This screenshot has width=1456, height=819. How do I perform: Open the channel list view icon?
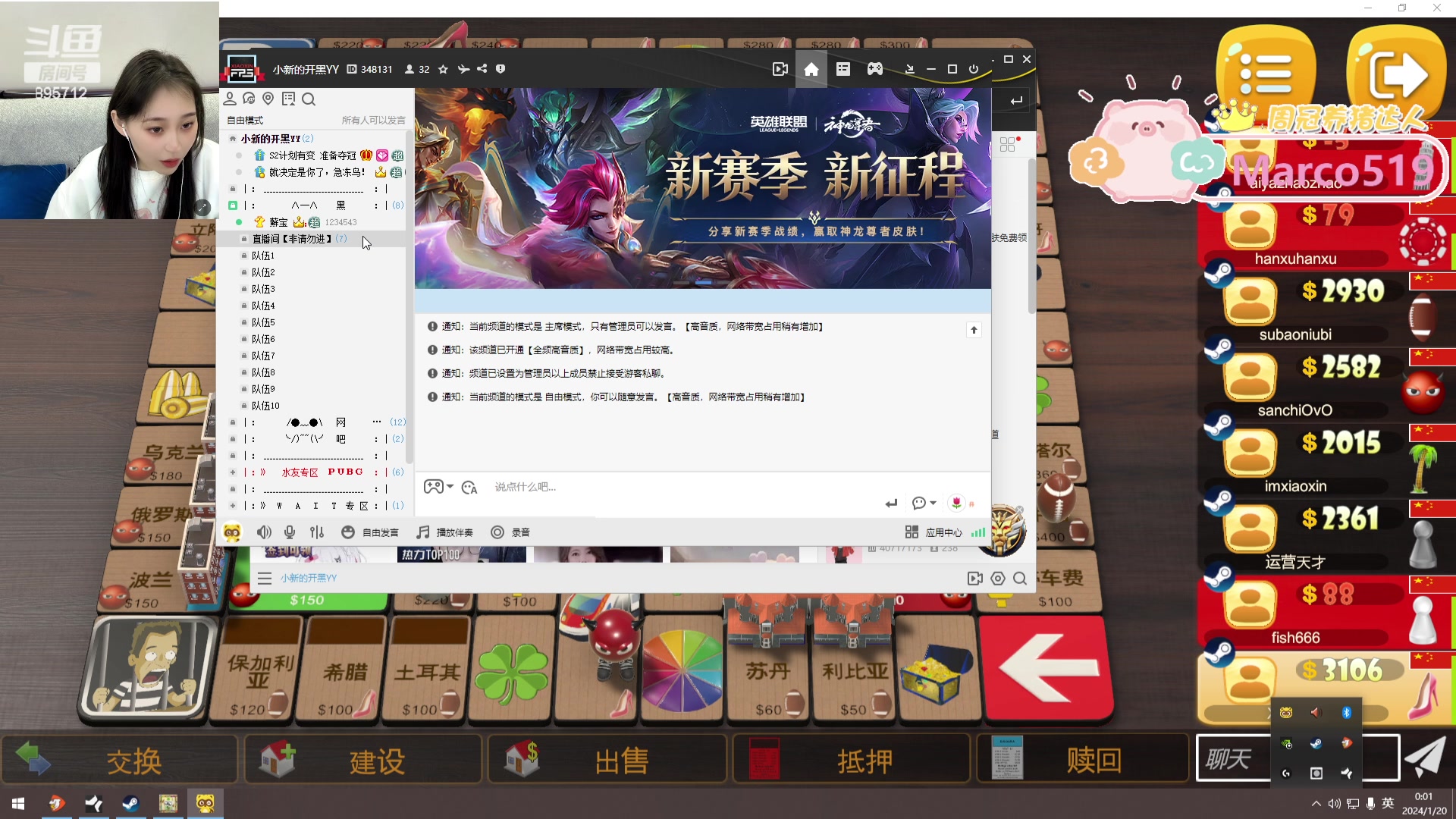tap(843, 69)
